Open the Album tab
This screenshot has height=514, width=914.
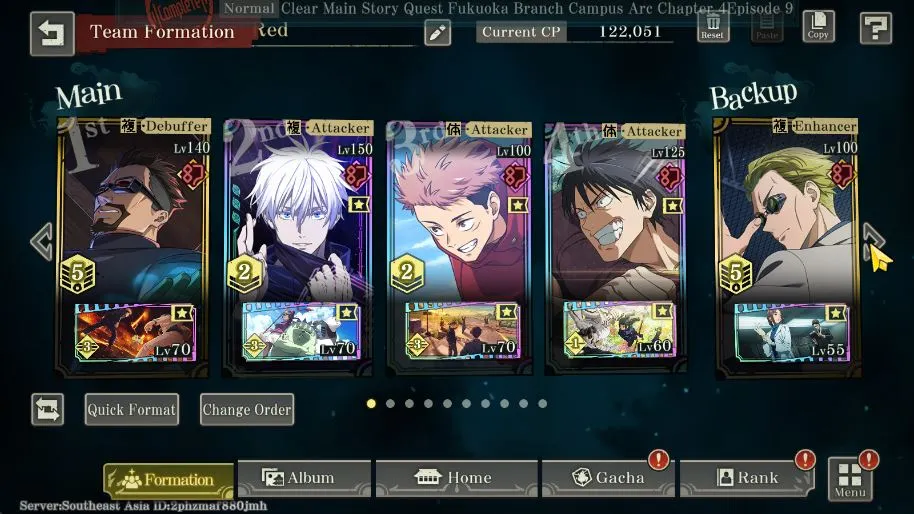click(x=304, y=478)
